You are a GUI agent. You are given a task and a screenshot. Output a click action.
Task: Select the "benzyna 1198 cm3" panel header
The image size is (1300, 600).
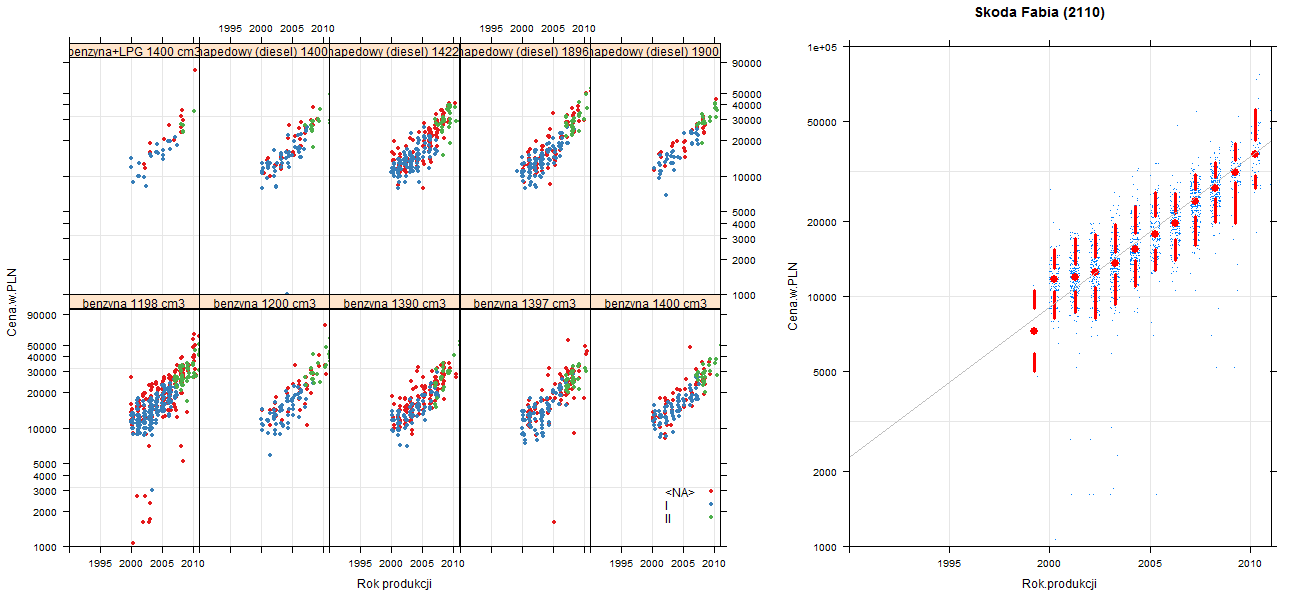click(134, 302)
